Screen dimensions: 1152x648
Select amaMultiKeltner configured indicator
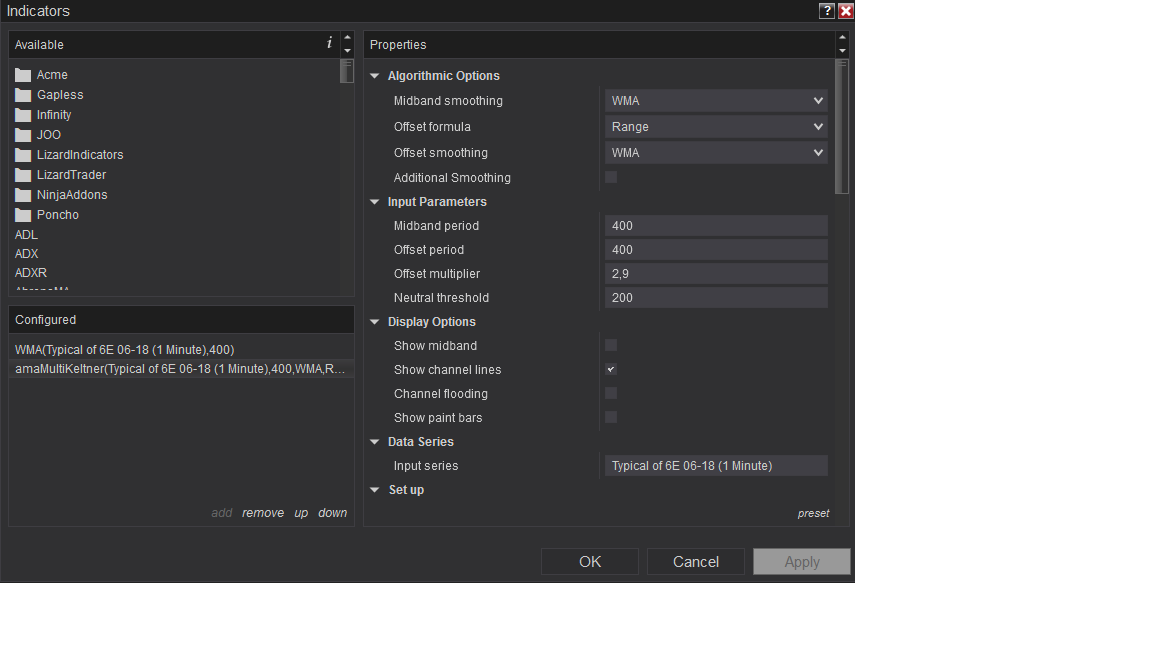[x=181, y=369]
